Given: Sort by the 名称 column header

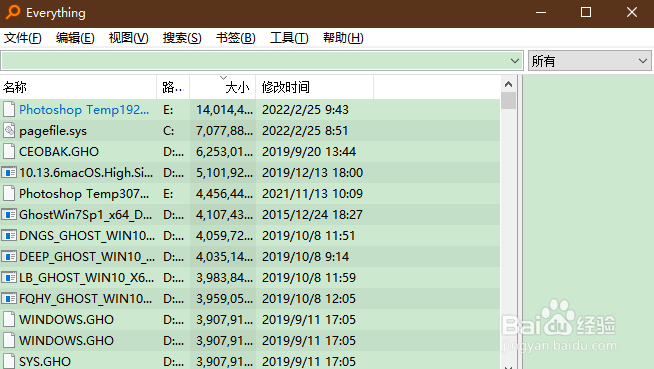Looking at the screenshot, I should (78, 87).
